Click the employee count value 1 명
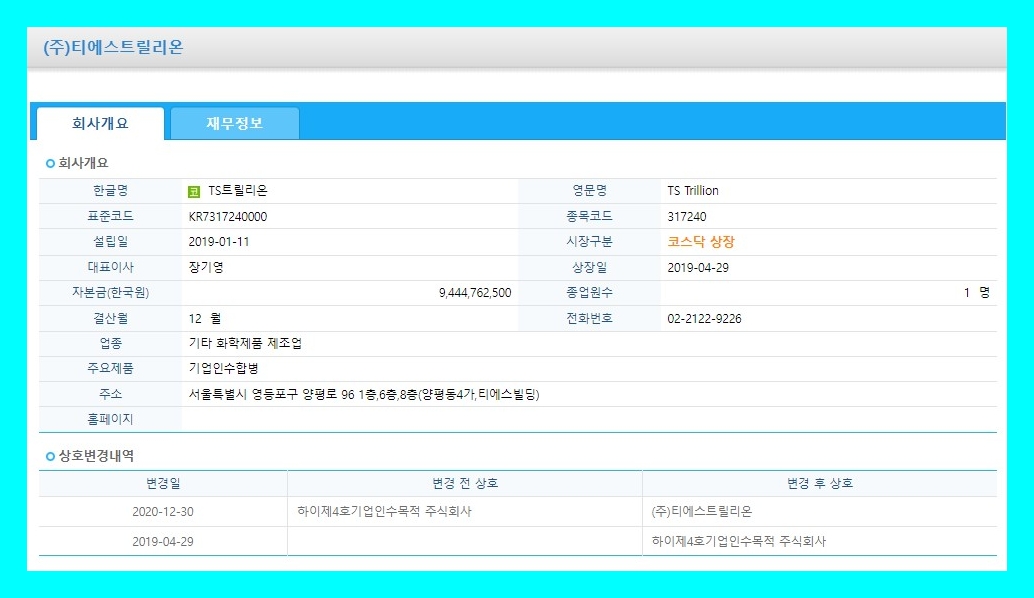The image size is (1034, 598). pos(977,293)
